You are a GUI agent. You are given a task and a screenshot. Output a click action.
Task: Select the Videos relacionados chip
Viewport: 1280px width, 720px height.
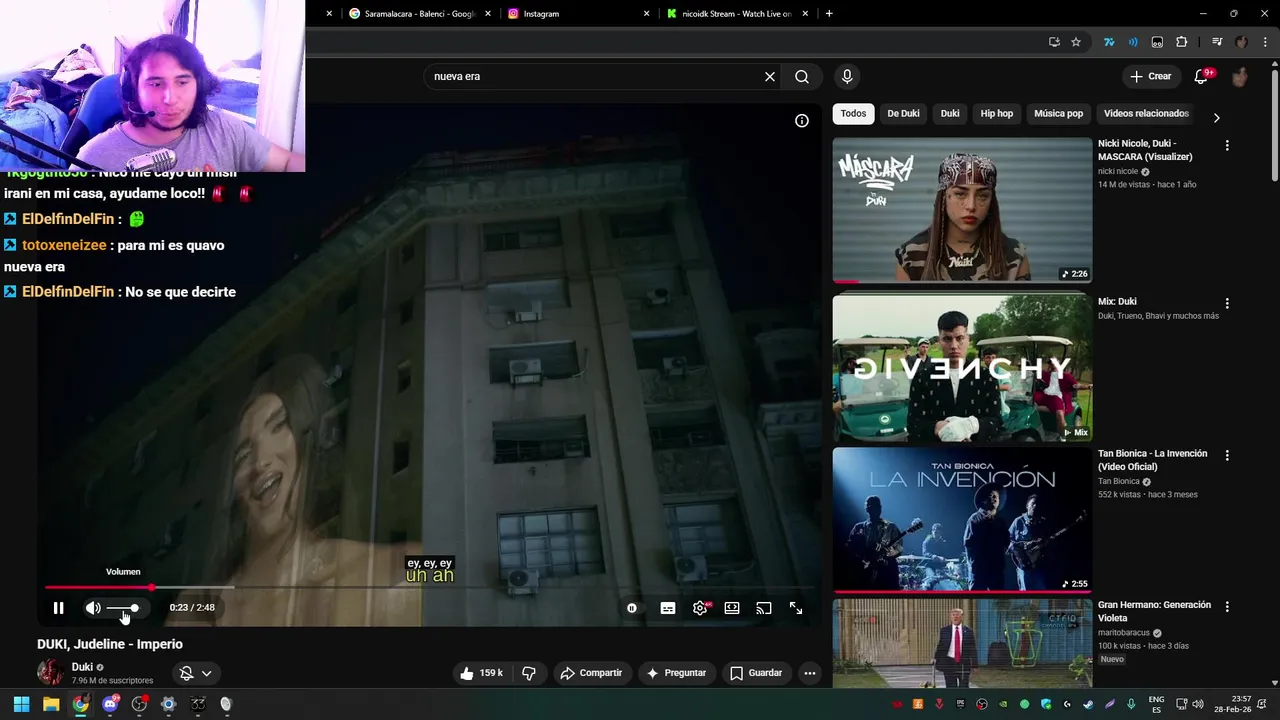pos(1146,114)
